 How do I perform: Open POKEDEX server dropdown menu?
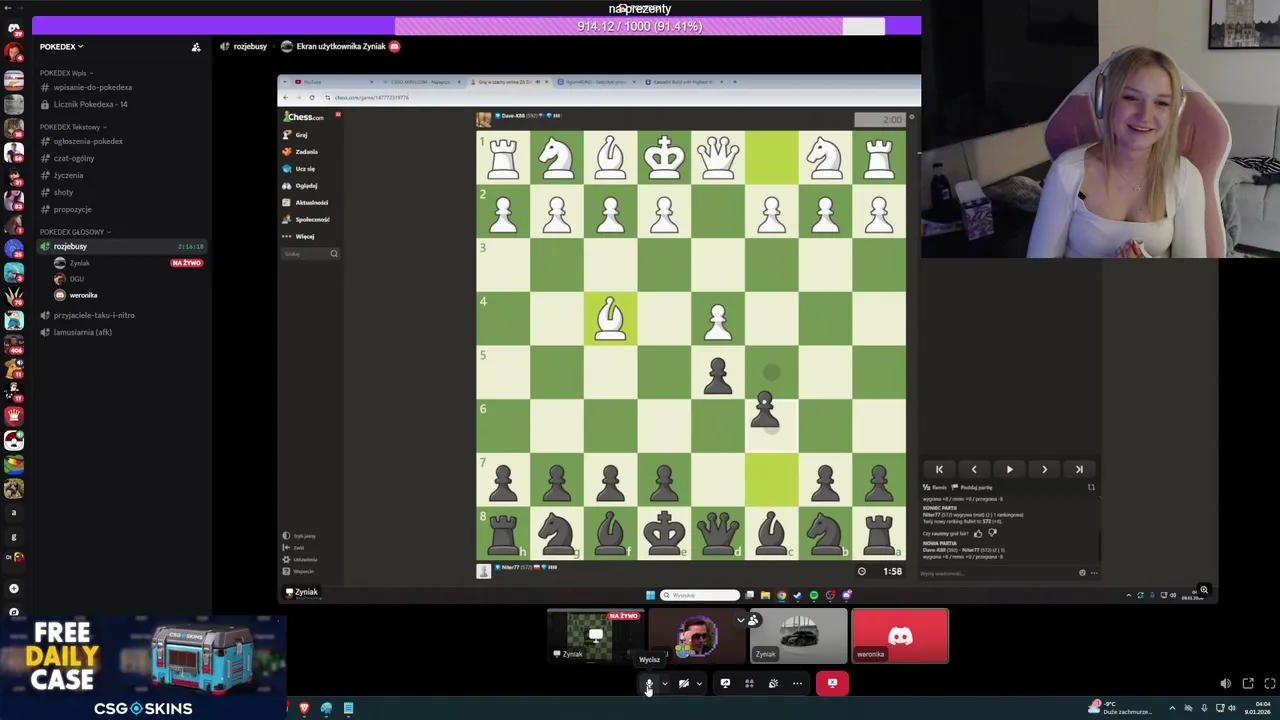coord(62,46)
